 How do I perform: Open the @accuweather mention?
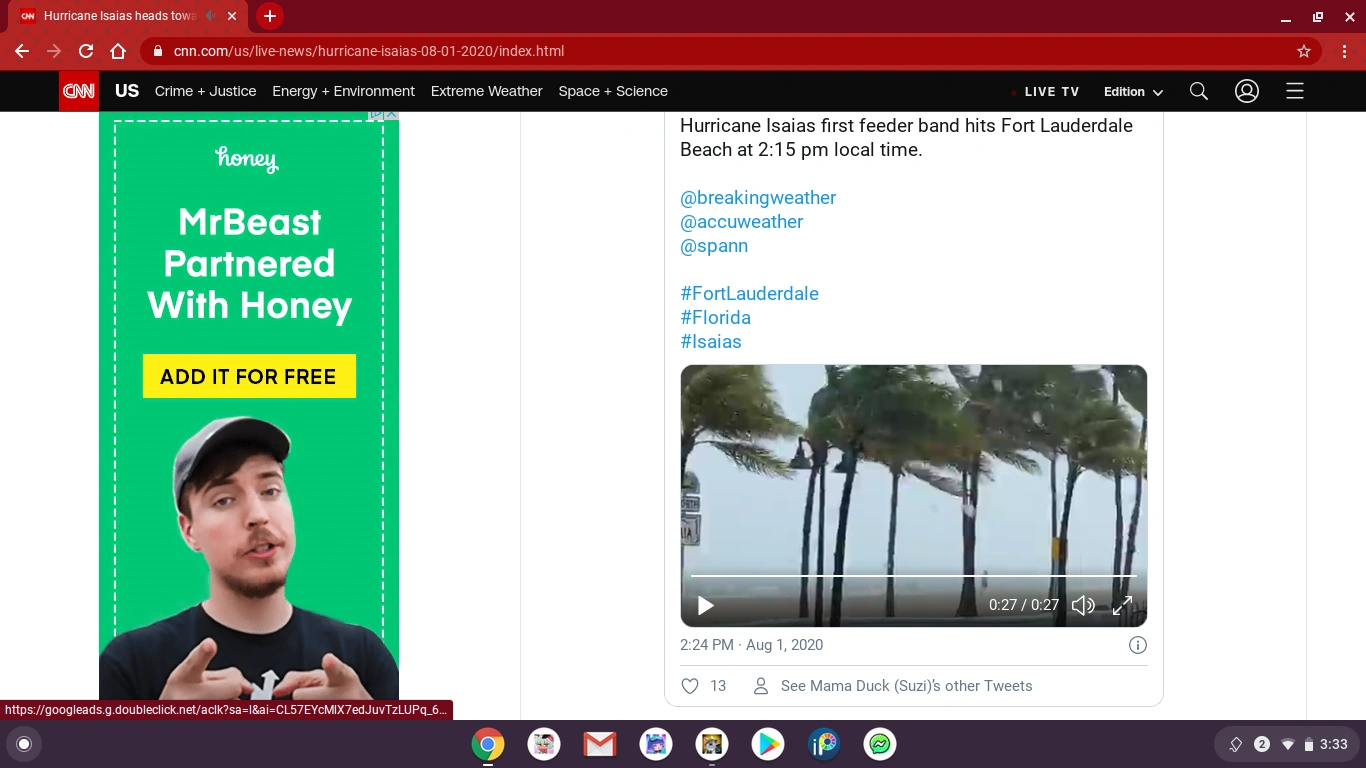[742, 222]
